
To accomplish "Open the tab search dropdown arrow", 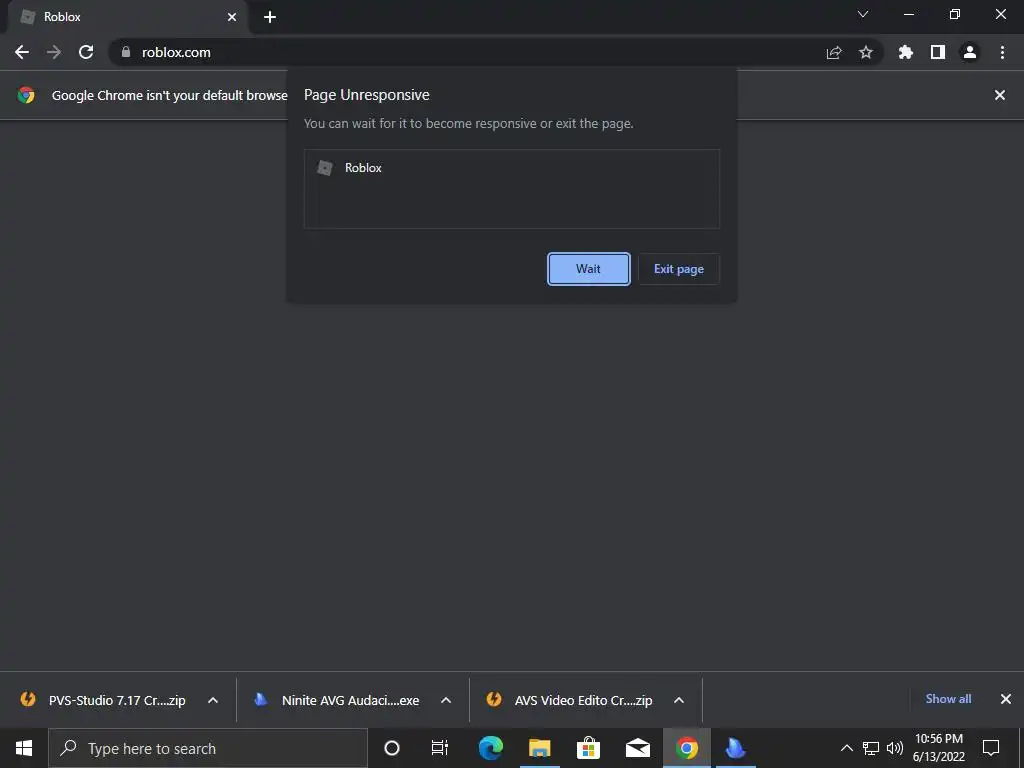I will pyautogui.click(x=863, y=14).
